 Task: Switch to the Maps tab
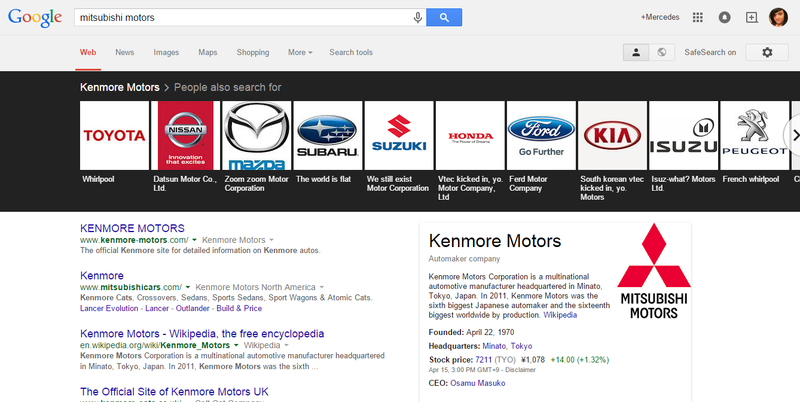tap(208, 52)
